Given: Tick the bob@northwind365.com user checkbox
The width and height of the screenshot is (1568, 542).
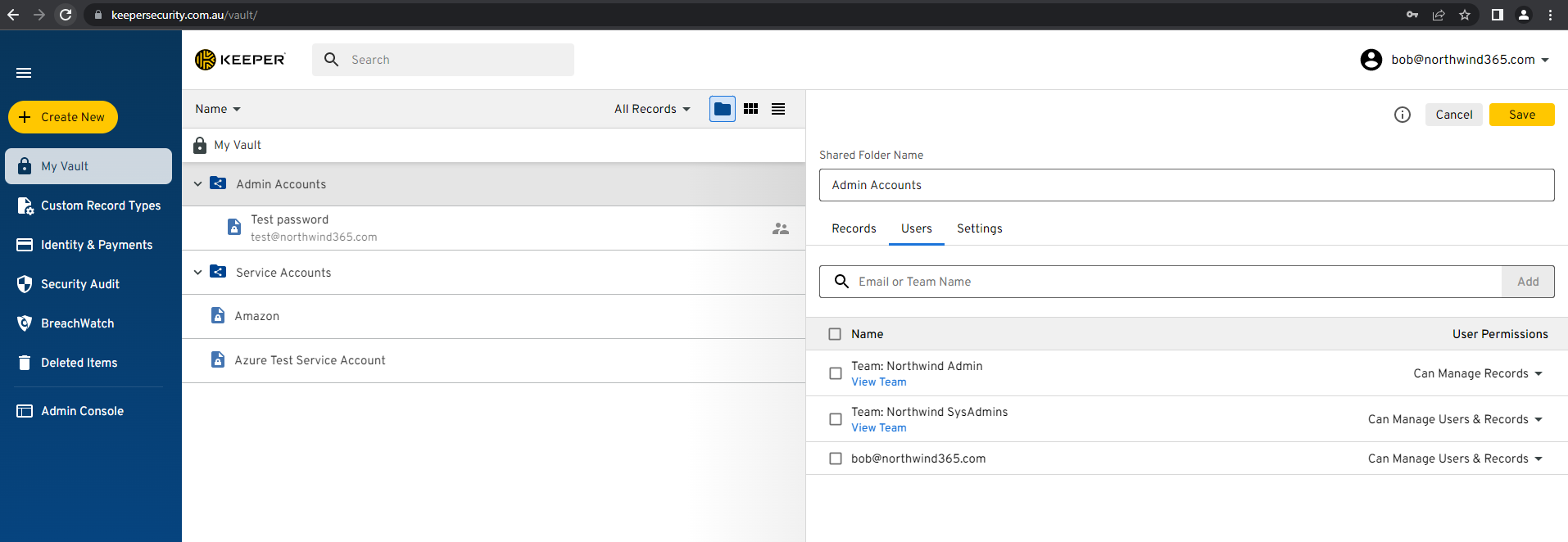Looking at the screenshot, I should (x=835, y=458).
